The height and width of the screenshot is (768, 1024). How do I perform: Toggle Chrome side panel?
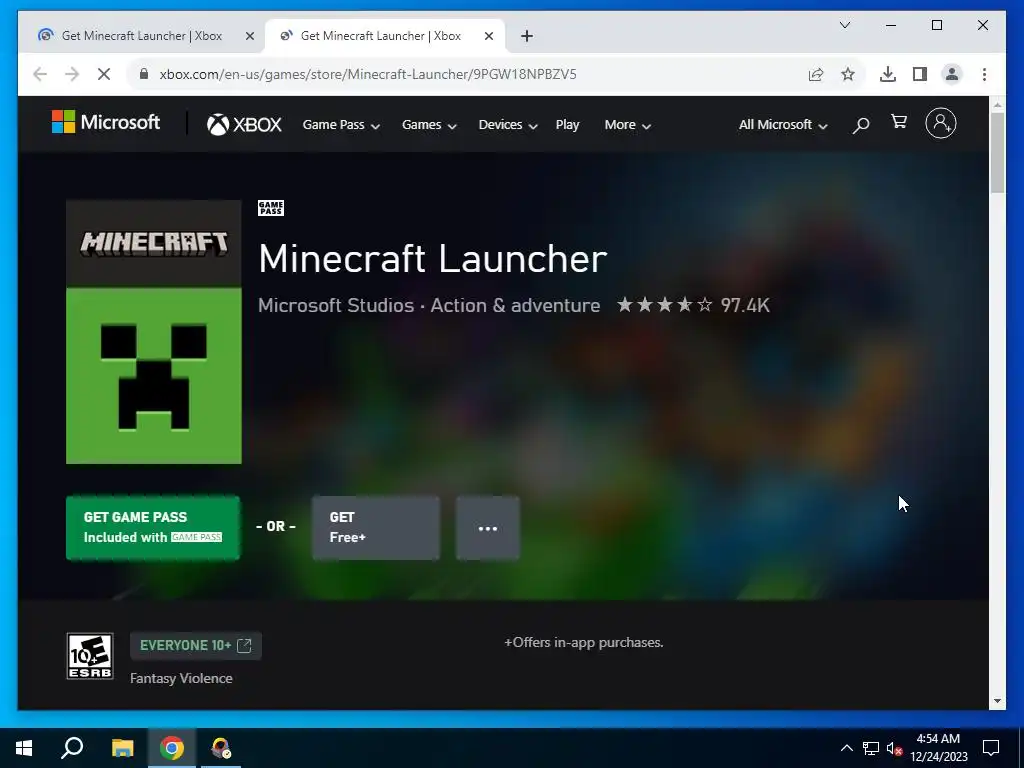tap(920, 74)
